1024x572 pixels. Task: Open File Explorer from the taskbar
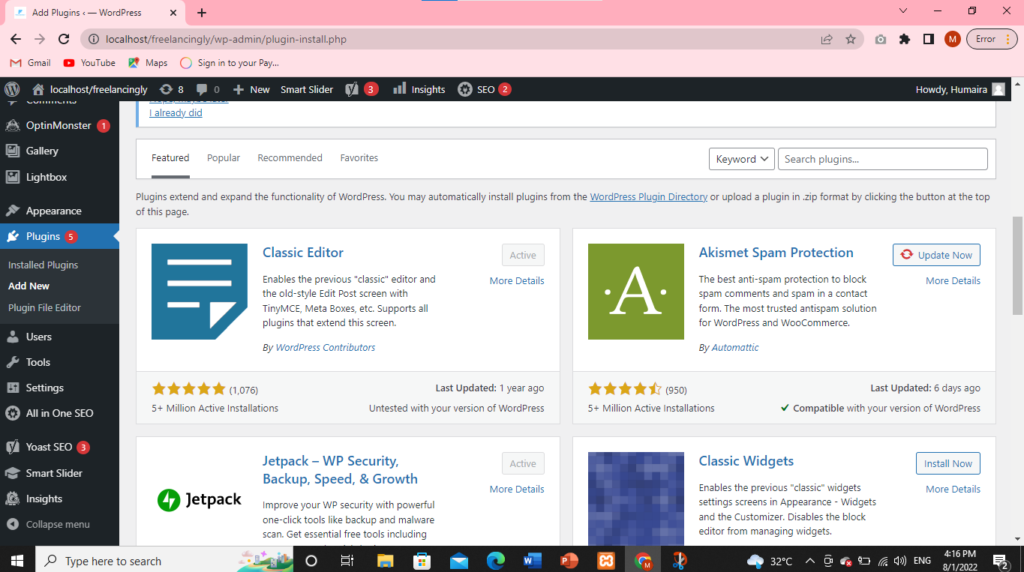pos(385,561)
